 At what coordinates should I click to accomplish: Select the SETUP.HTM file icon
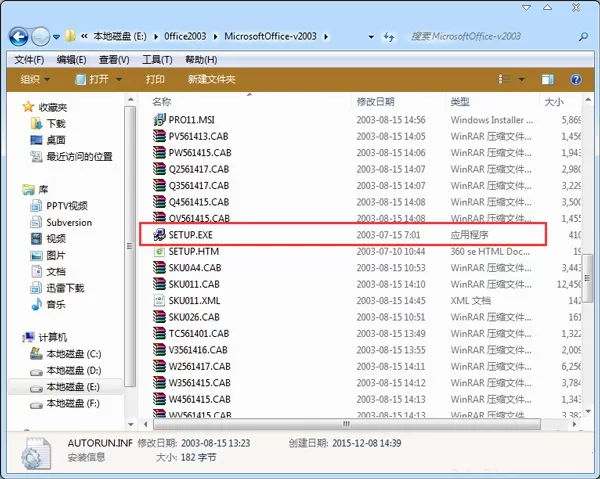click(159, 251)
